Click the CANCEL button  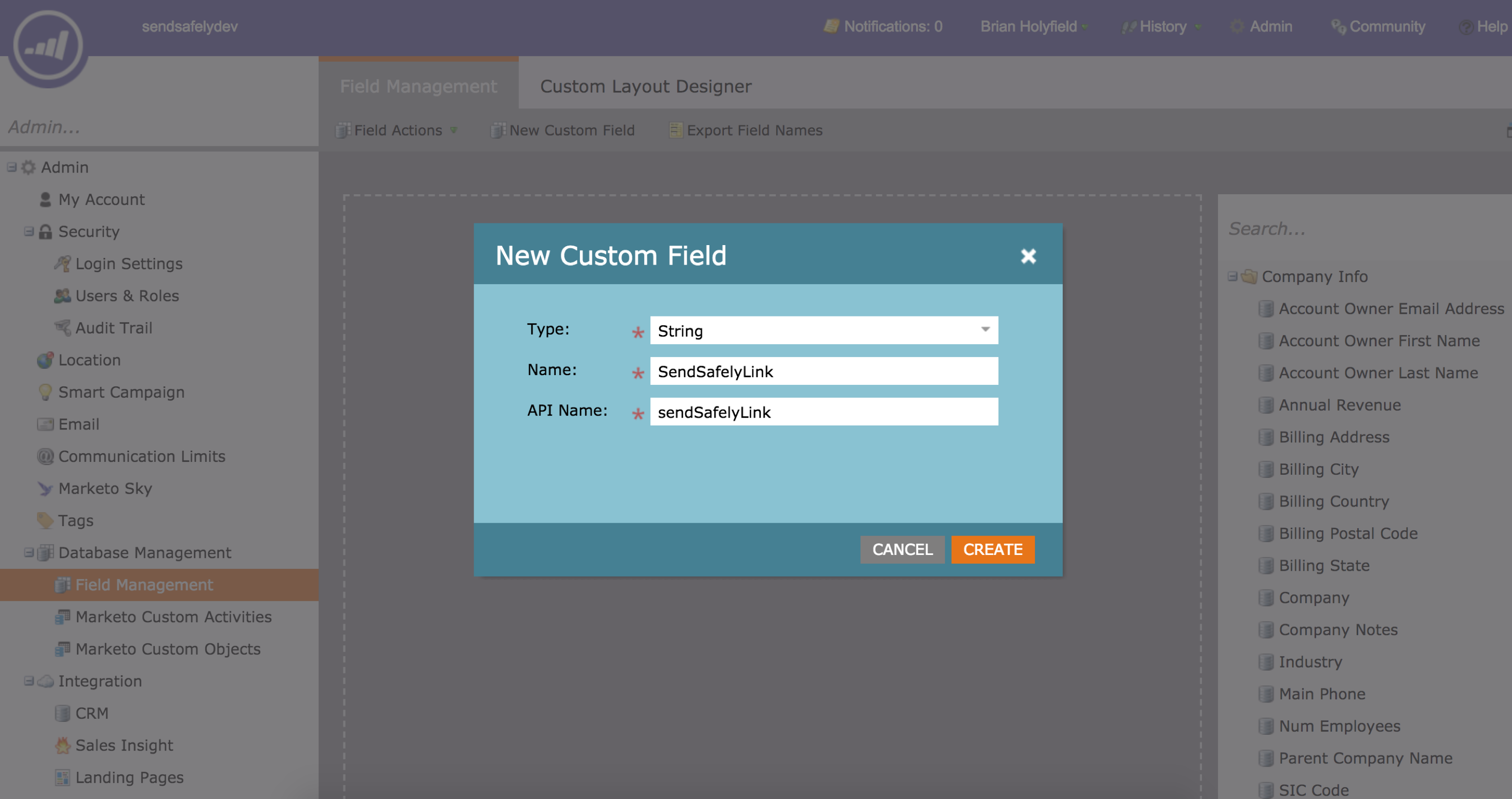pos(902,550)
